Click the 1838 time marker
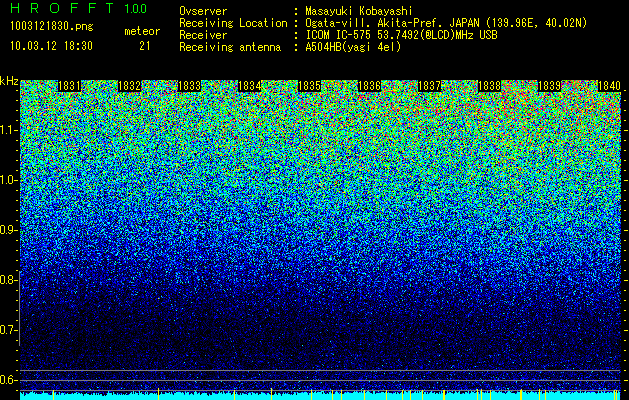 (490, 86)
